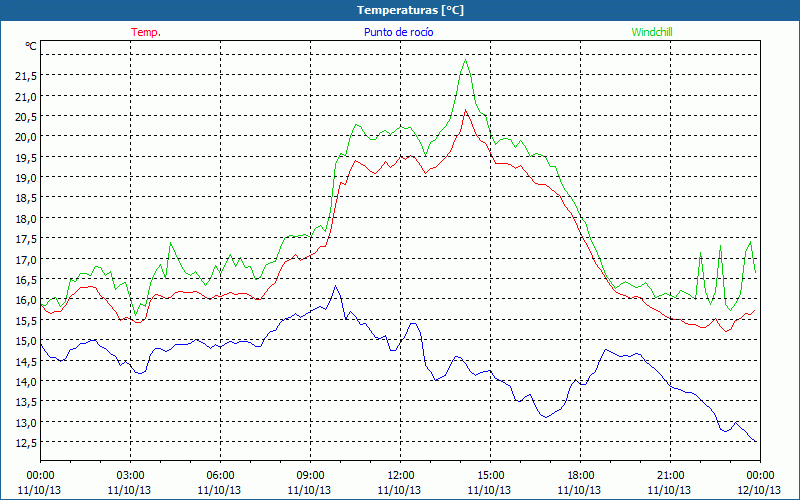Click the 17,0 y-axis value
Image resolution: width=800 pixels, height=500 pixels.
point(26,259)
